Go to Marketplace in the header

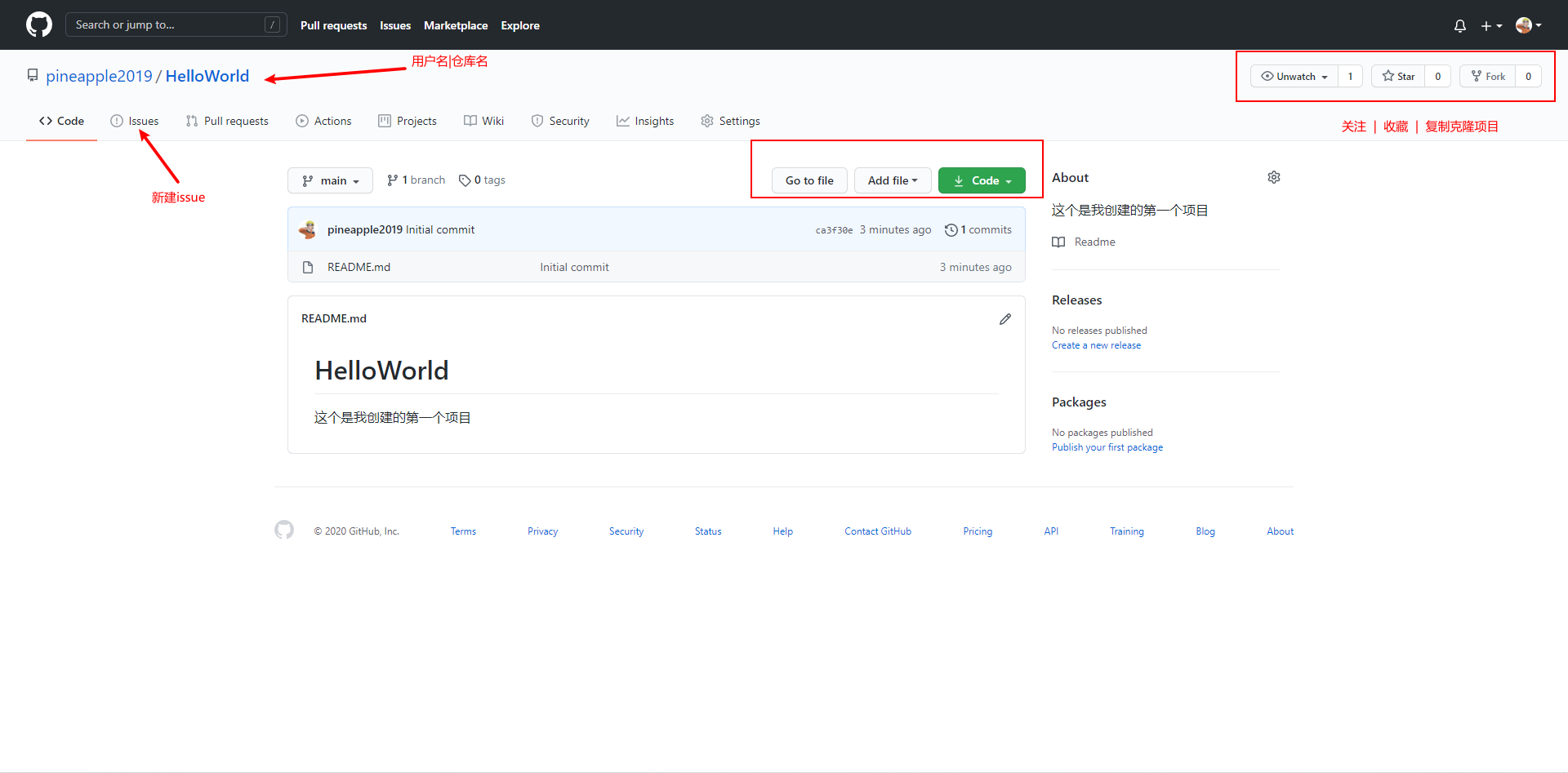[456, 25]
